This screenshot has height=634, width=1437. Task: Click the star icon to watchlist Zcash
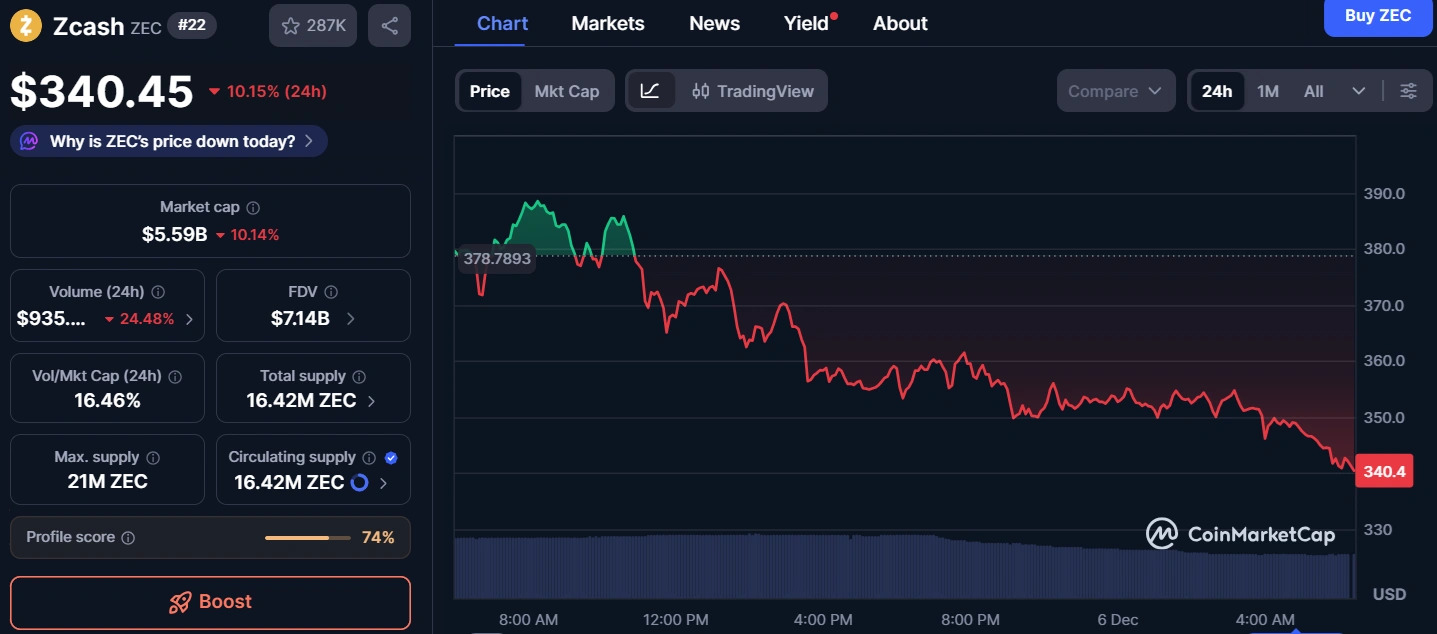coord(290,25)
